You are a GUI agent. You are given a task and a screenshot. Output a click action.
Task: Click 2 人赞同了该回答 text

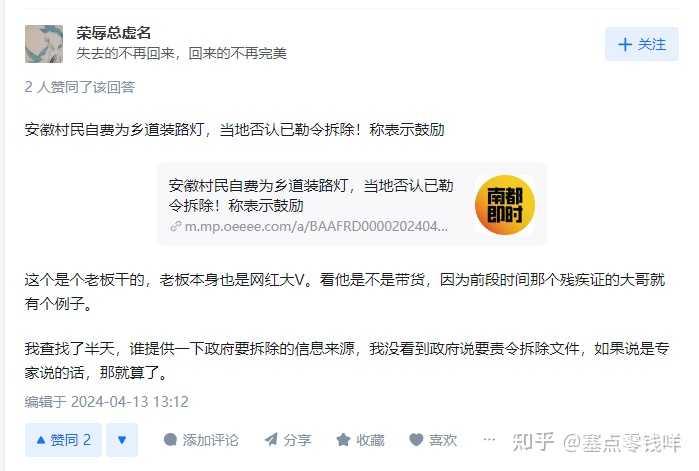click(x=80, y=87)
